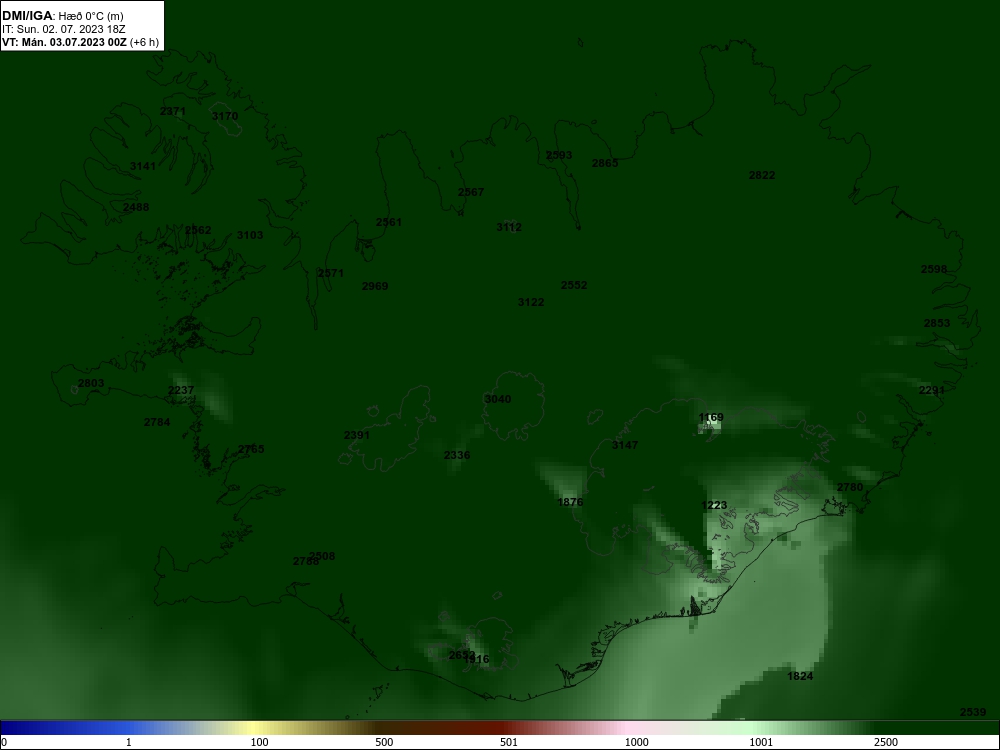Screen dimensions: 1000x750
Task: Click the VT: Mán. 03.07.2023 00Z line
Action: (x=80, y=42)
